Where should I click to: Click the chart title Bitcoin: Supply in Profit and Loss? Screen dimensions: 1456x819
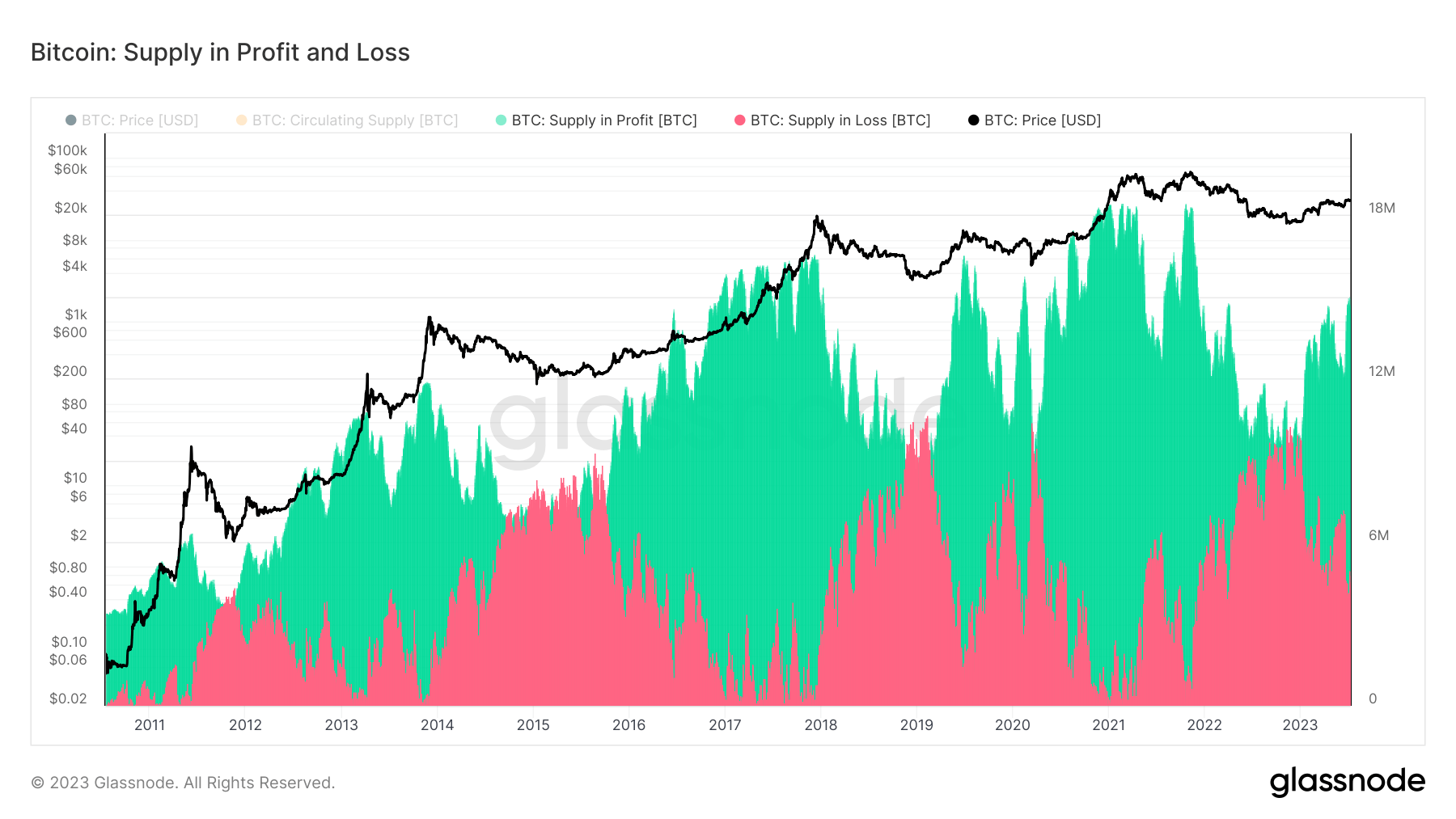(x=220, y=53)
